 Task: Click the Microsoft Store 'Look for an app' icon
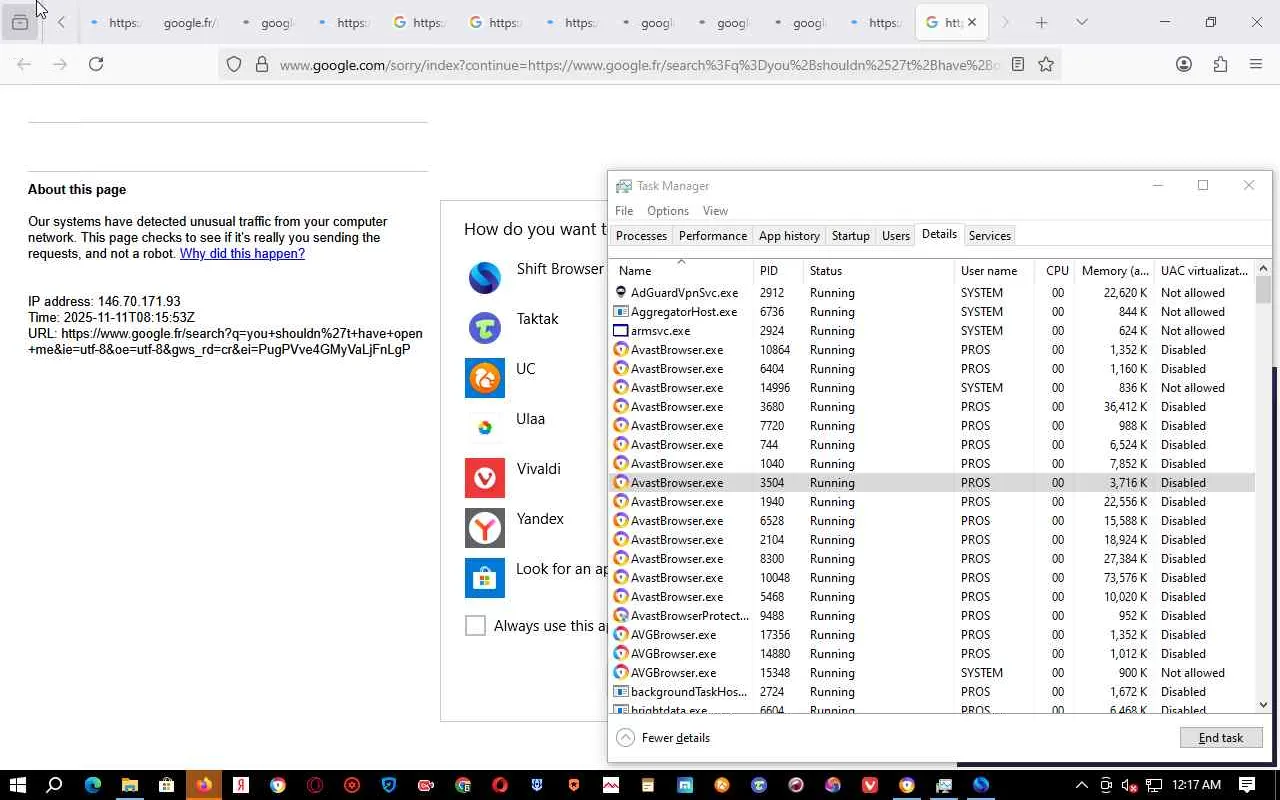pyautogui.click(x=485, y=577)
